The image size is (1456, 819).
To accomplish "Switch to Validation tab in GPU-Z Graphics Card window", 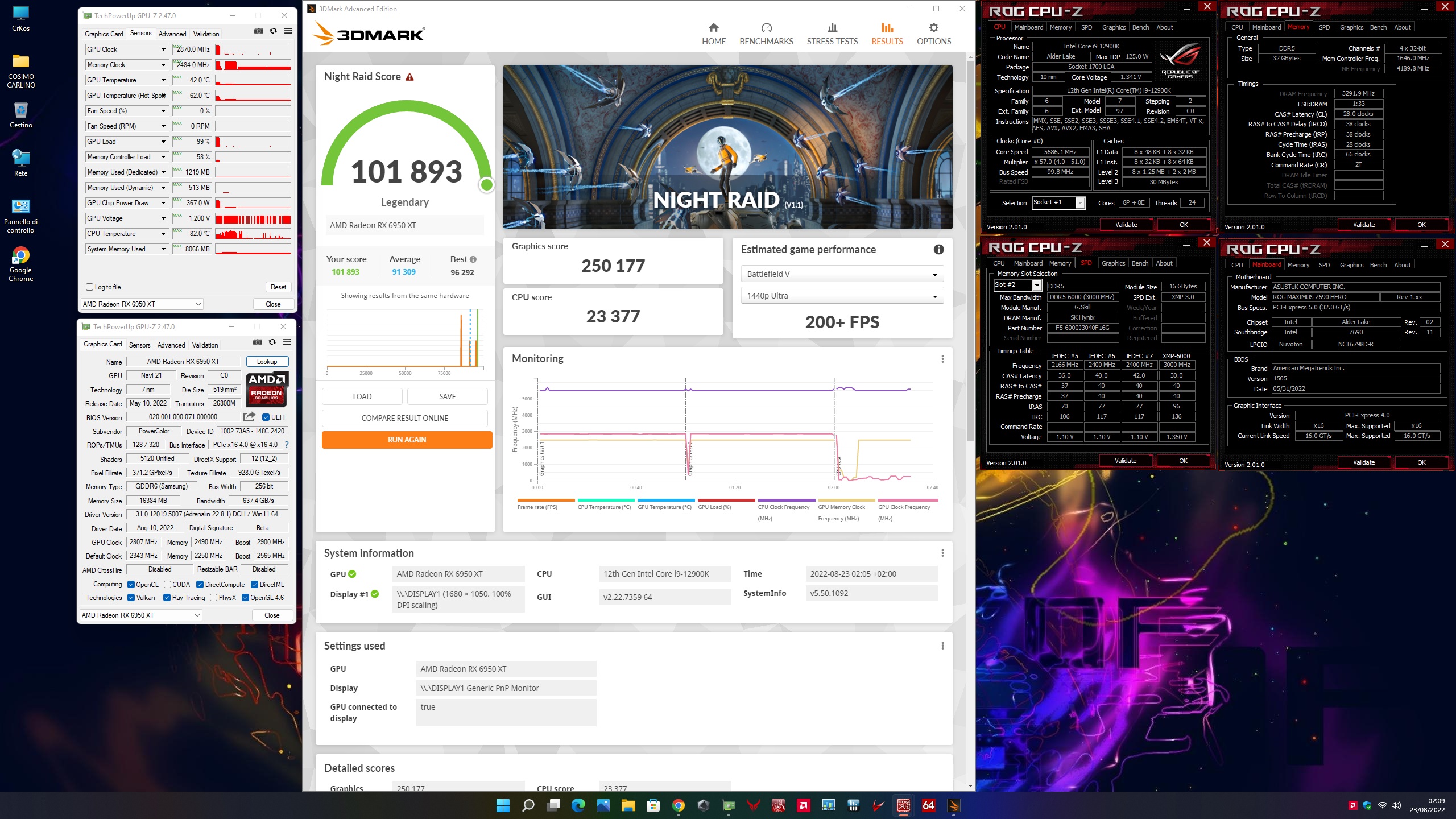I will 205,345.
